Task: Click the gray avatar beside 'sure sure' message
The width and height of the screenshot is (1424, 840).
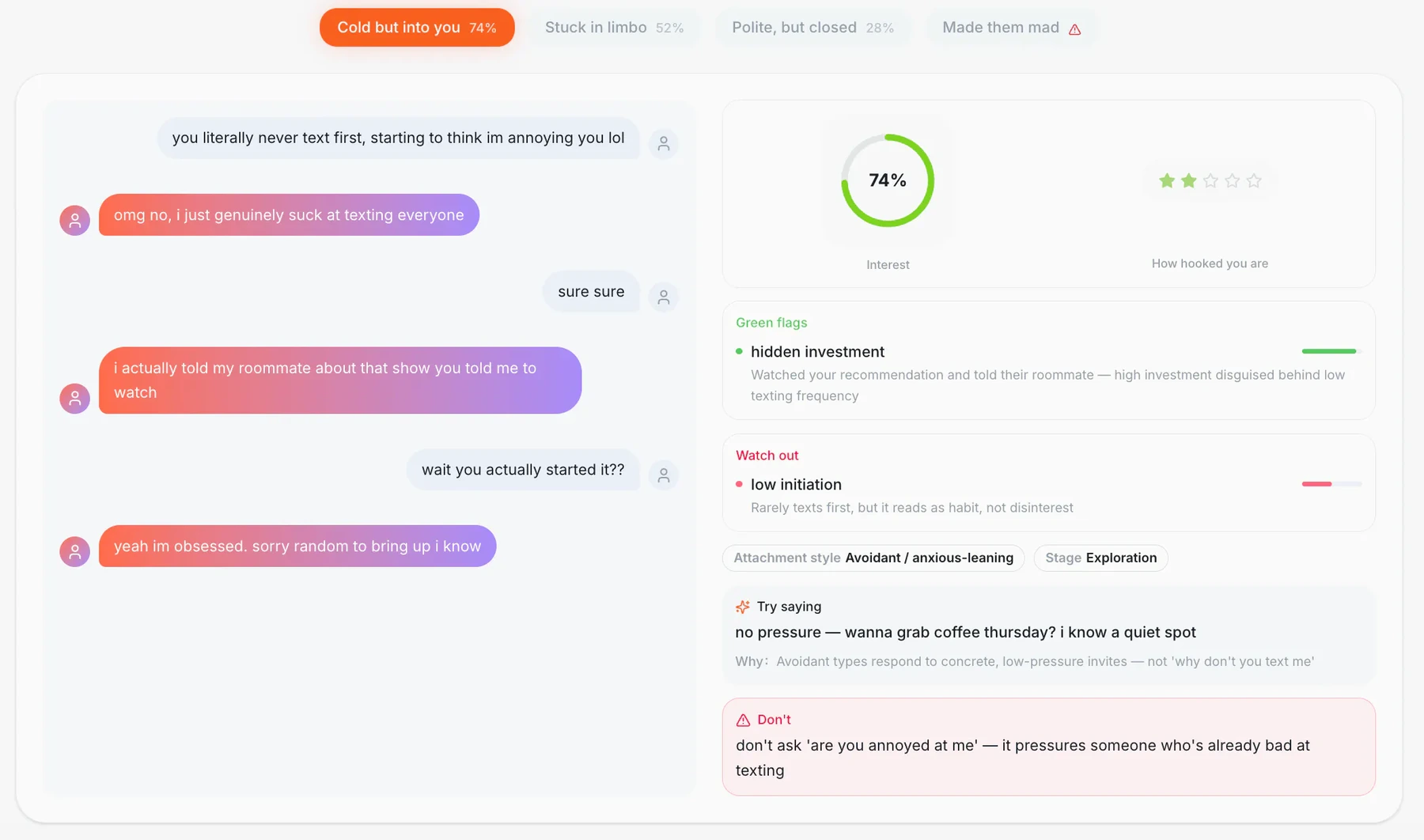Action: pyautogui.click(x=664, y=297)
